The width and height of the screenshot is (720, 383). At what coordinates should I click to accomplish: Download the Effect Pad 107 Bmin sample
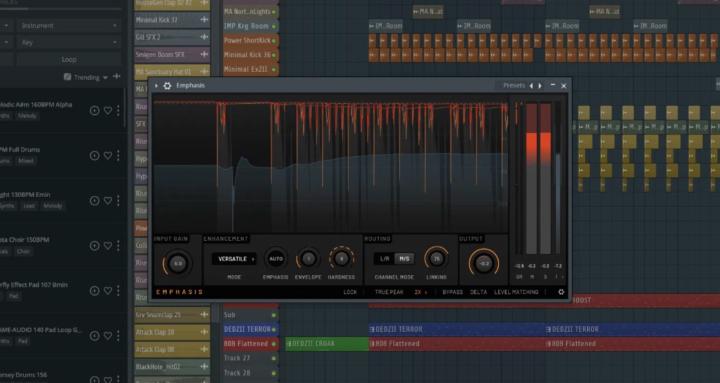(x=95, y=291)
